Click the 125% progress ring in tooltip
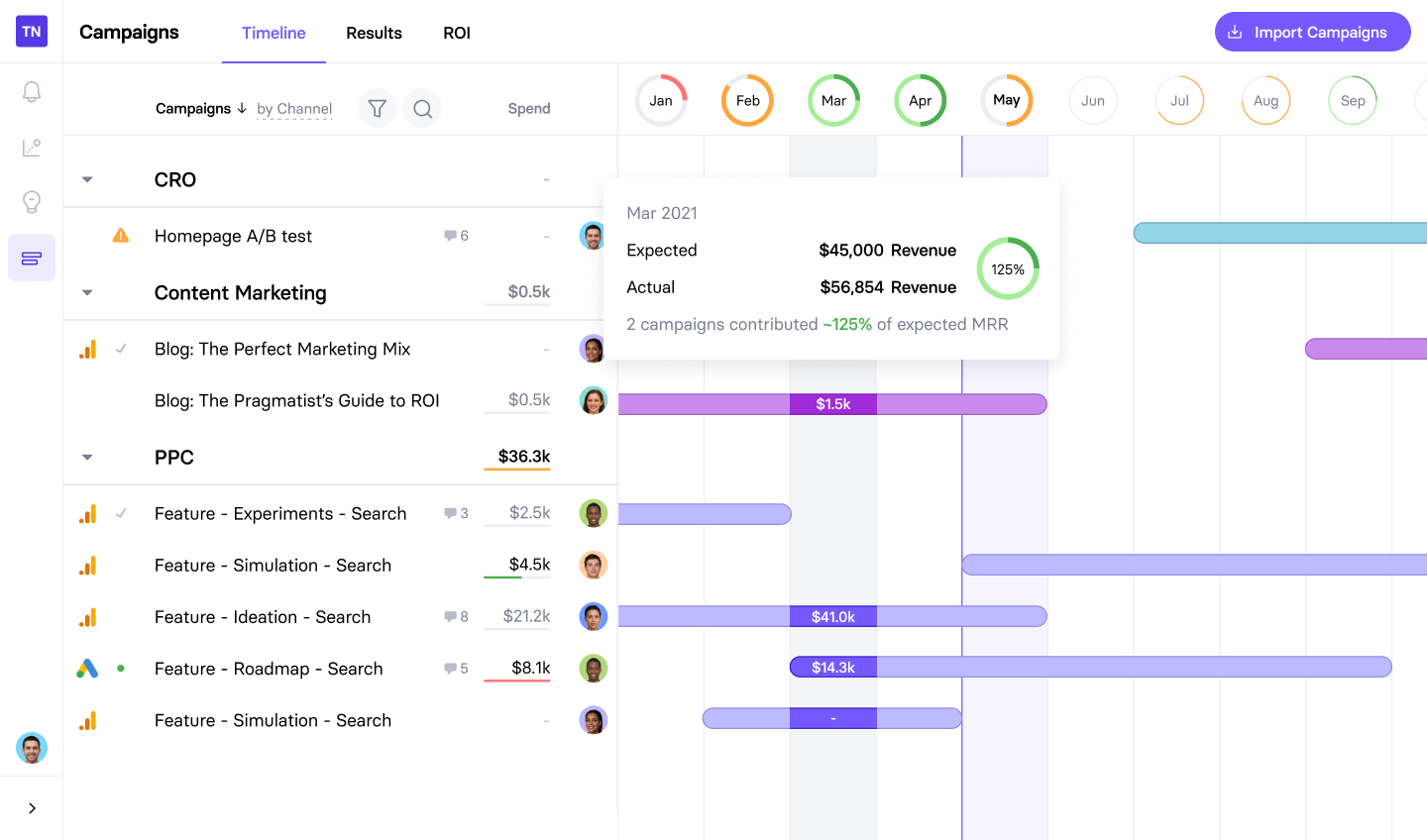Image resolution: width=1427 pixels, height=840 pixels. 1008,268
